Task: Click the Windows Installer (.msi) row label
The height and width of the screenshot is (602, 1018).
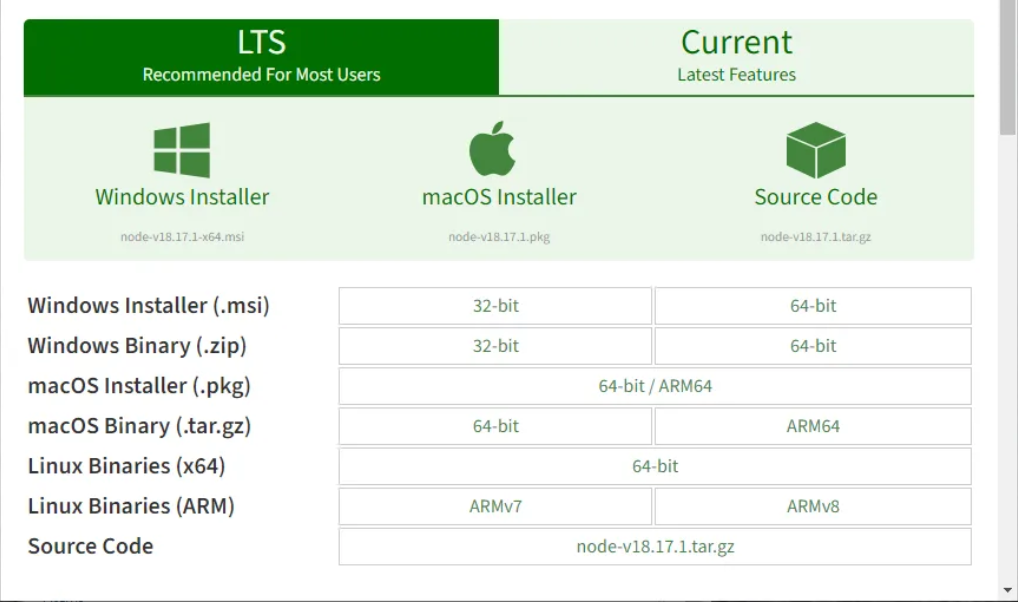Action: [149, 306]
